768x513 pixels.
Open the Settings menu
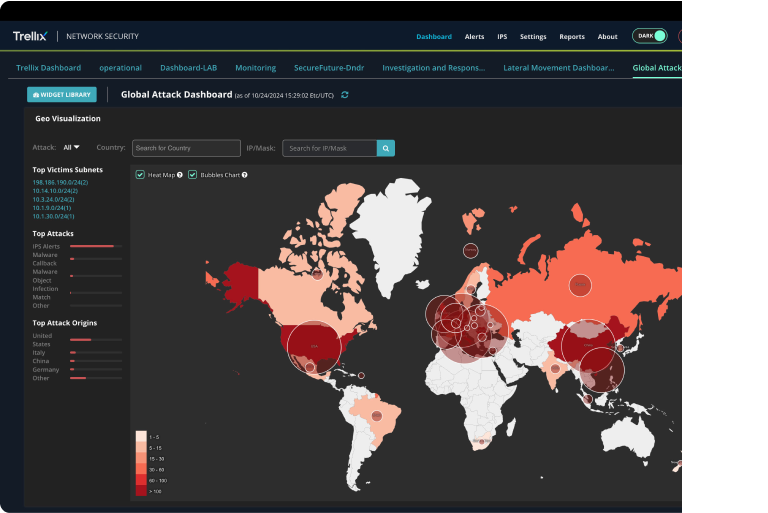pyautogui.click(x=533, y=37)
